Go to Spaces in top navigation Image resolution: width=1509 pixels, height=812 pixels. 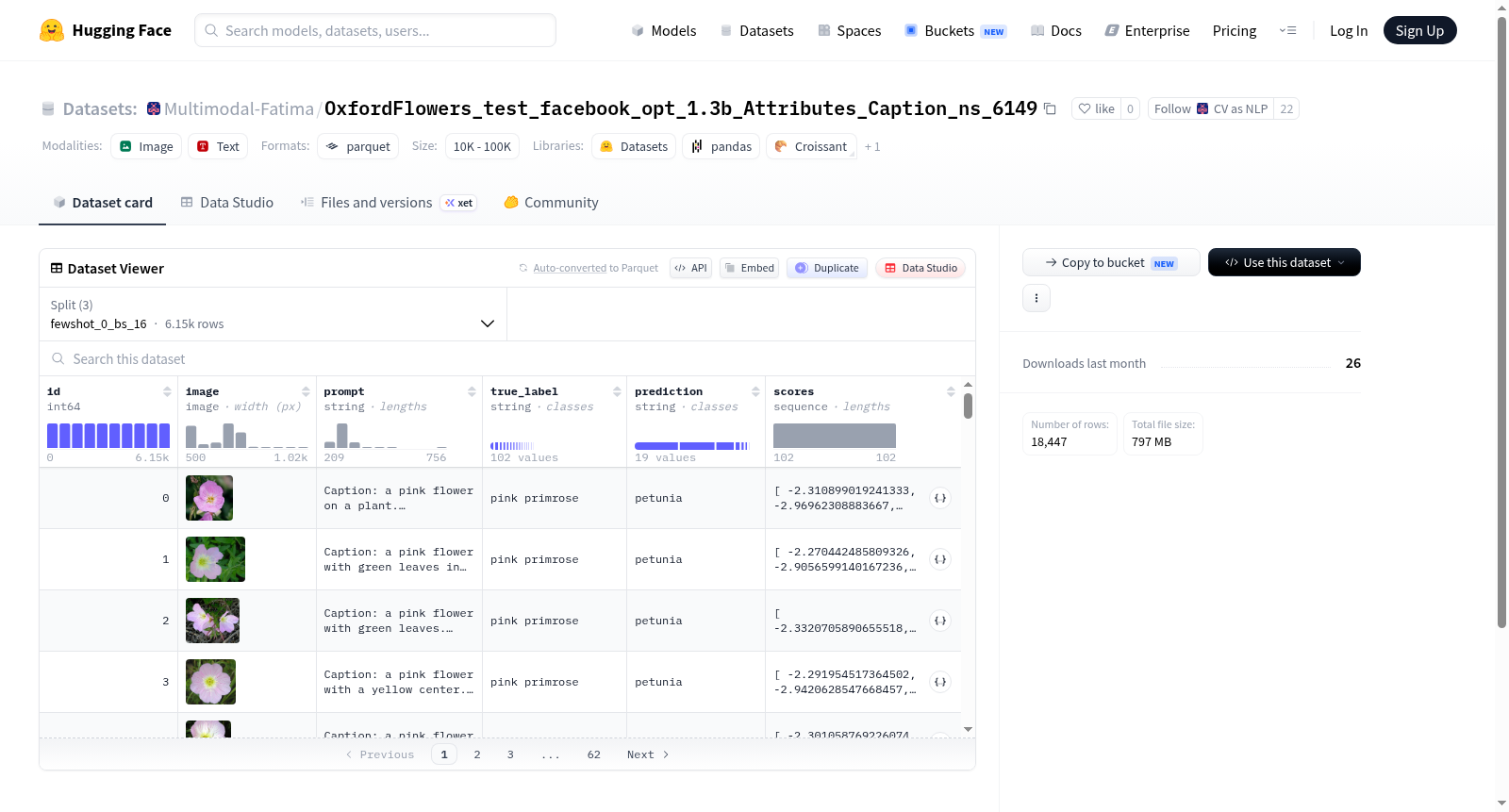(x=850, y=30)
